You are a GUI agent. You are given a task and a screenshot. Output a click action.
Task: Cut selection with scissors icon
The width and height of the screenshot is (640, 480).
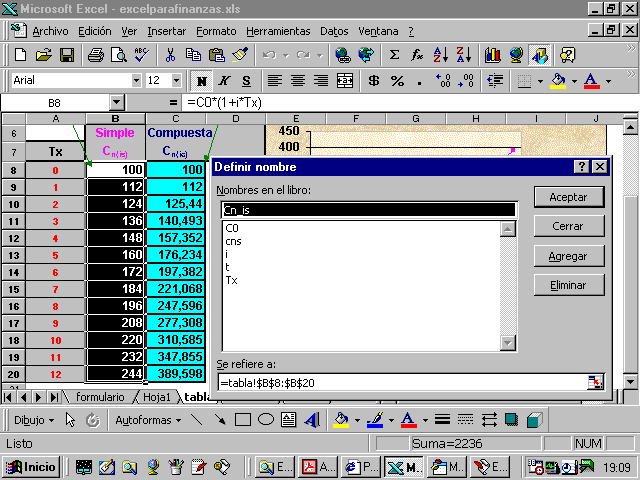tap(170, 55)
